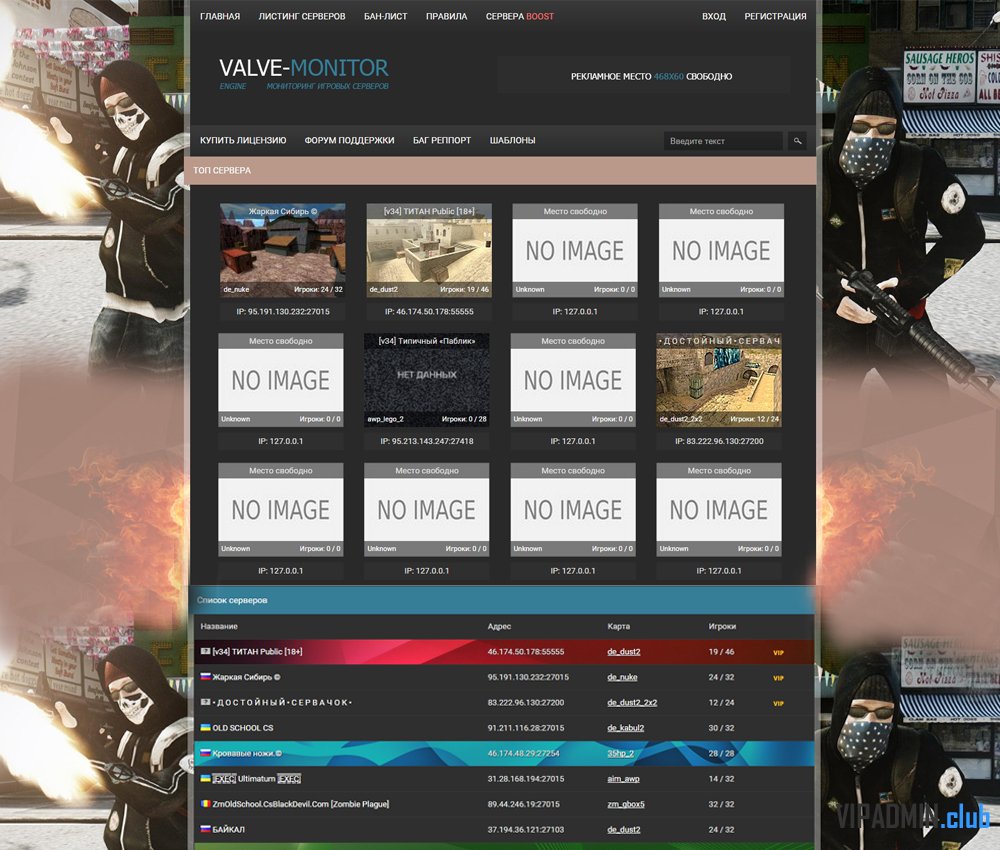Go to the ГЛАВНАЯ page
Viewport: 1000px width, 850px height.
click(x=220, y=17)
